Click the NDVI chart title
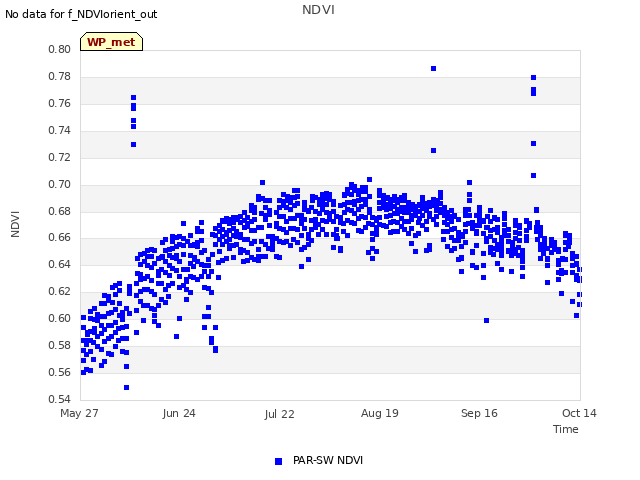The image size is (640, 480). tap(318, 9)
